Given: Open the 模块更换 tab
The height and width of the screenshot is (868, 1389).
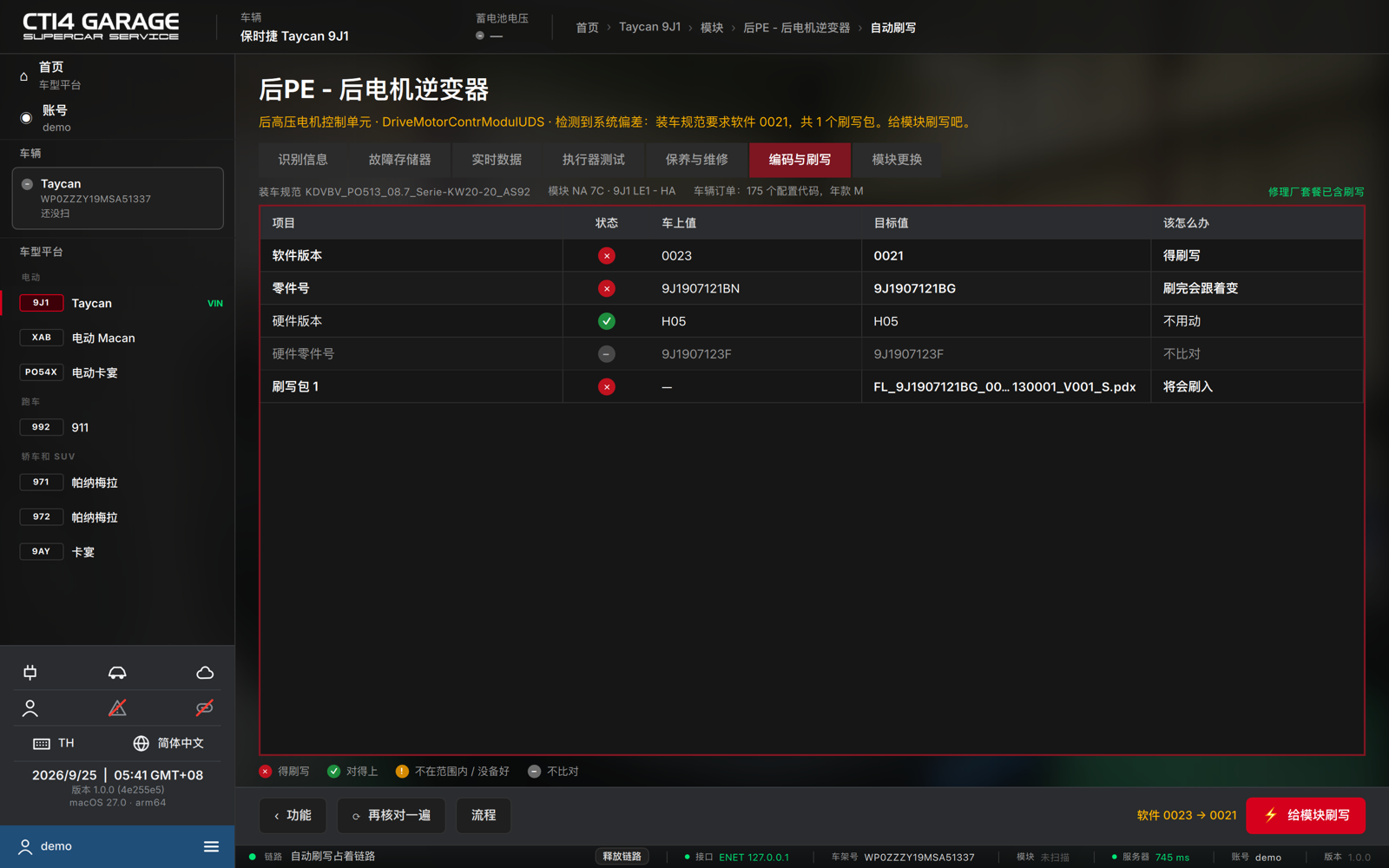Looking at the screenshot, I should coord(897,160).
